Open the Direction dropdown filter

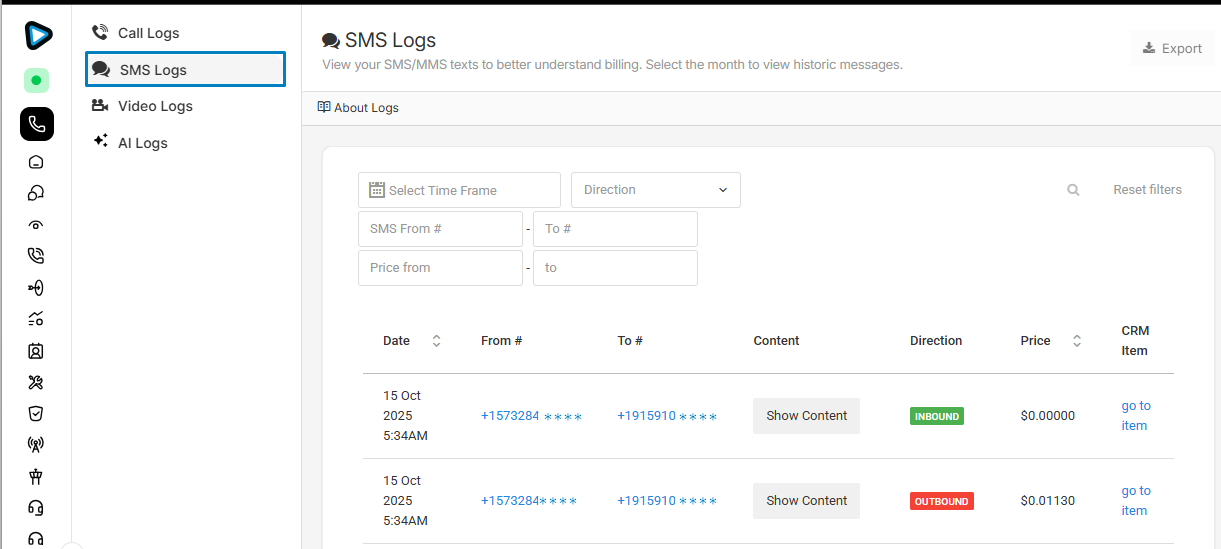click(x=655, y=190)
